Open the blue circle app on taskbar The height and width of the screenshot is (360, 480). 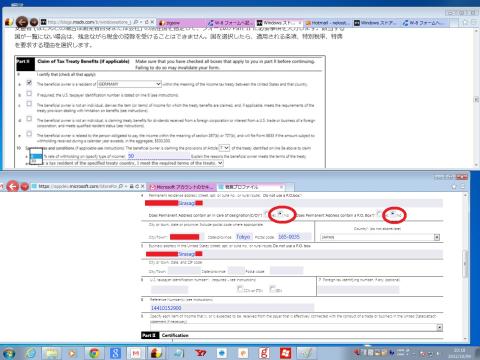tap(222, 353)
